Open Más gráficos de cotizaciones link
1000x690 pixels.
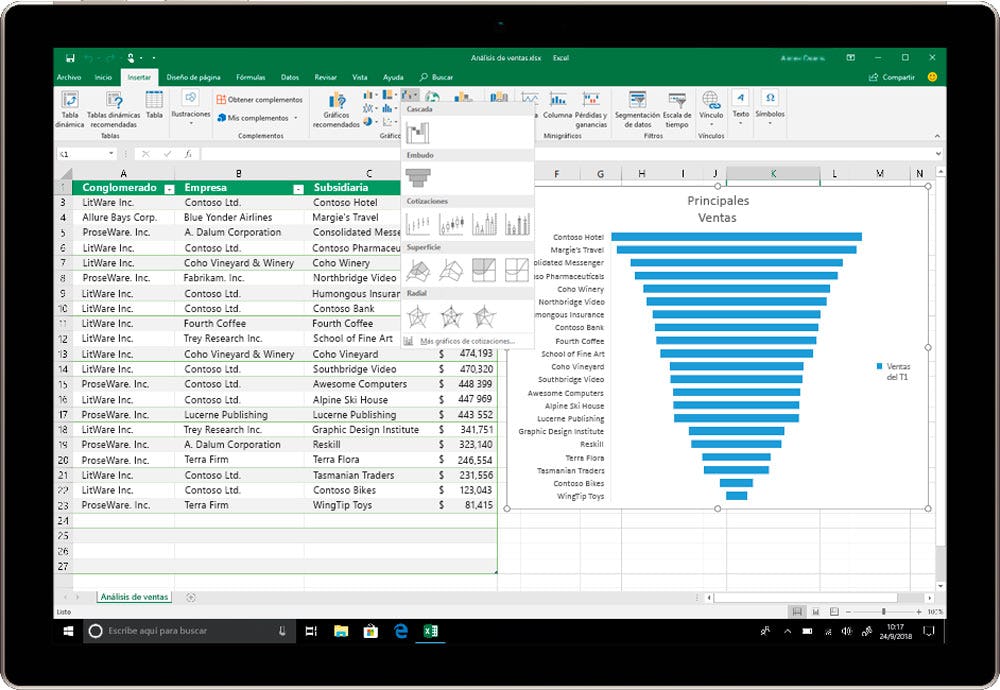coord(466,341)
